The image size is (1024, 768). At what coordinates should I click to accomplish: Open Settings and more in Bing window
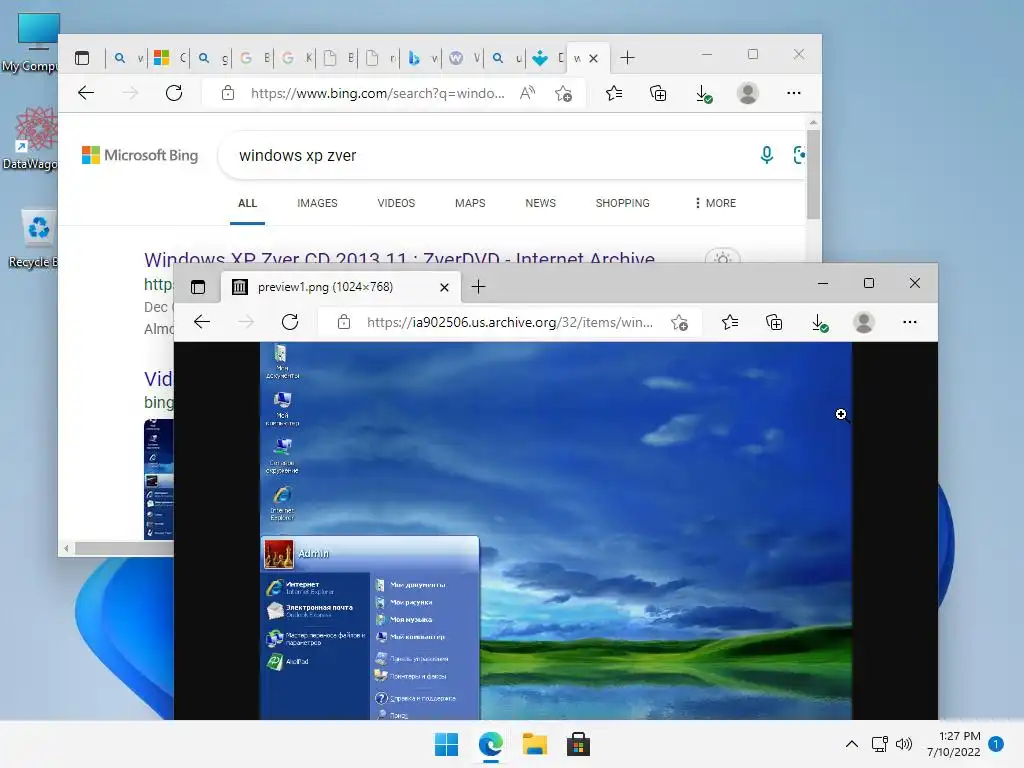[x=793, y=93]
